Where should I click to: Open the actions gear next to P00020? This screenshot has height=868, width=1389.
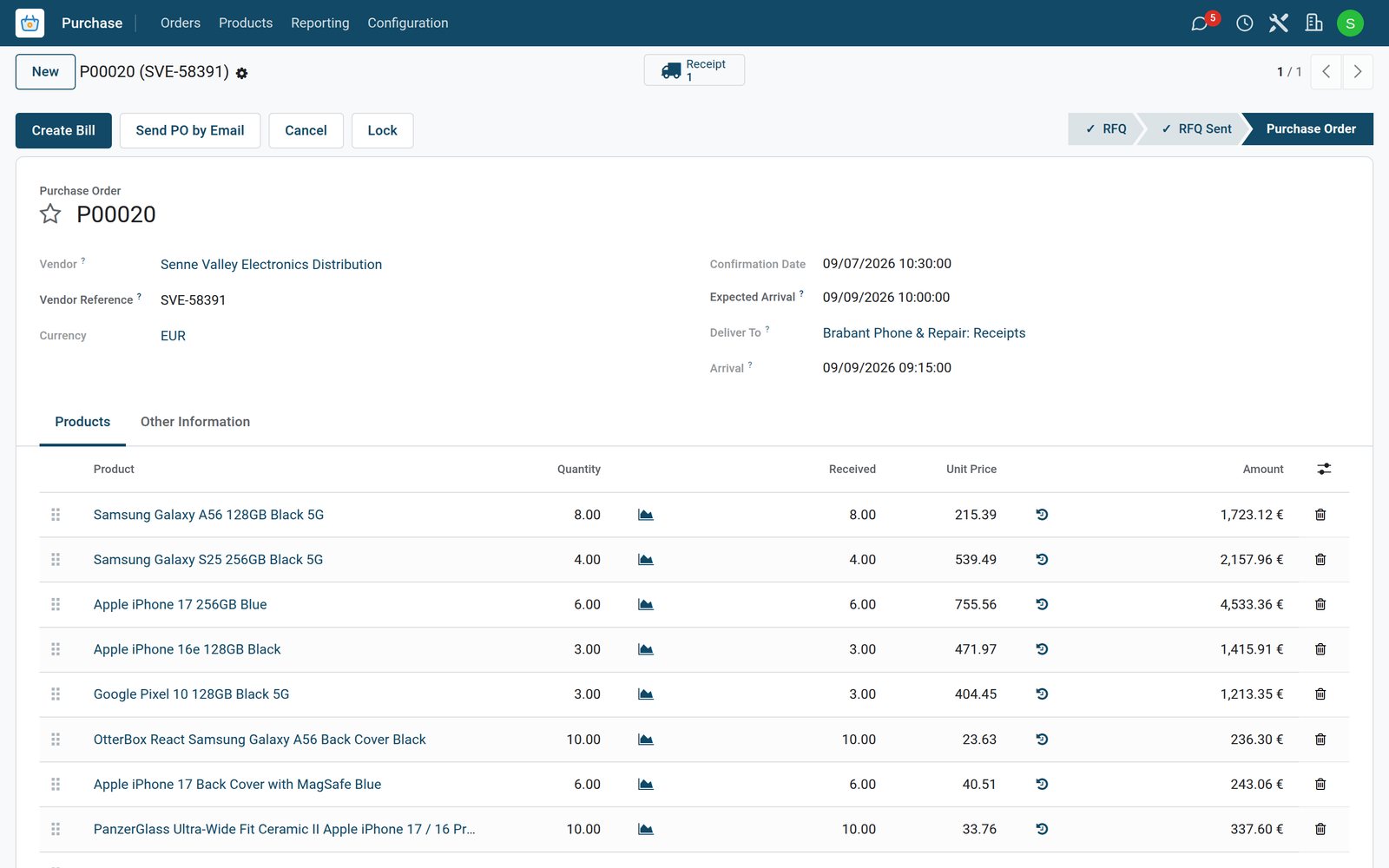point(242,74)
